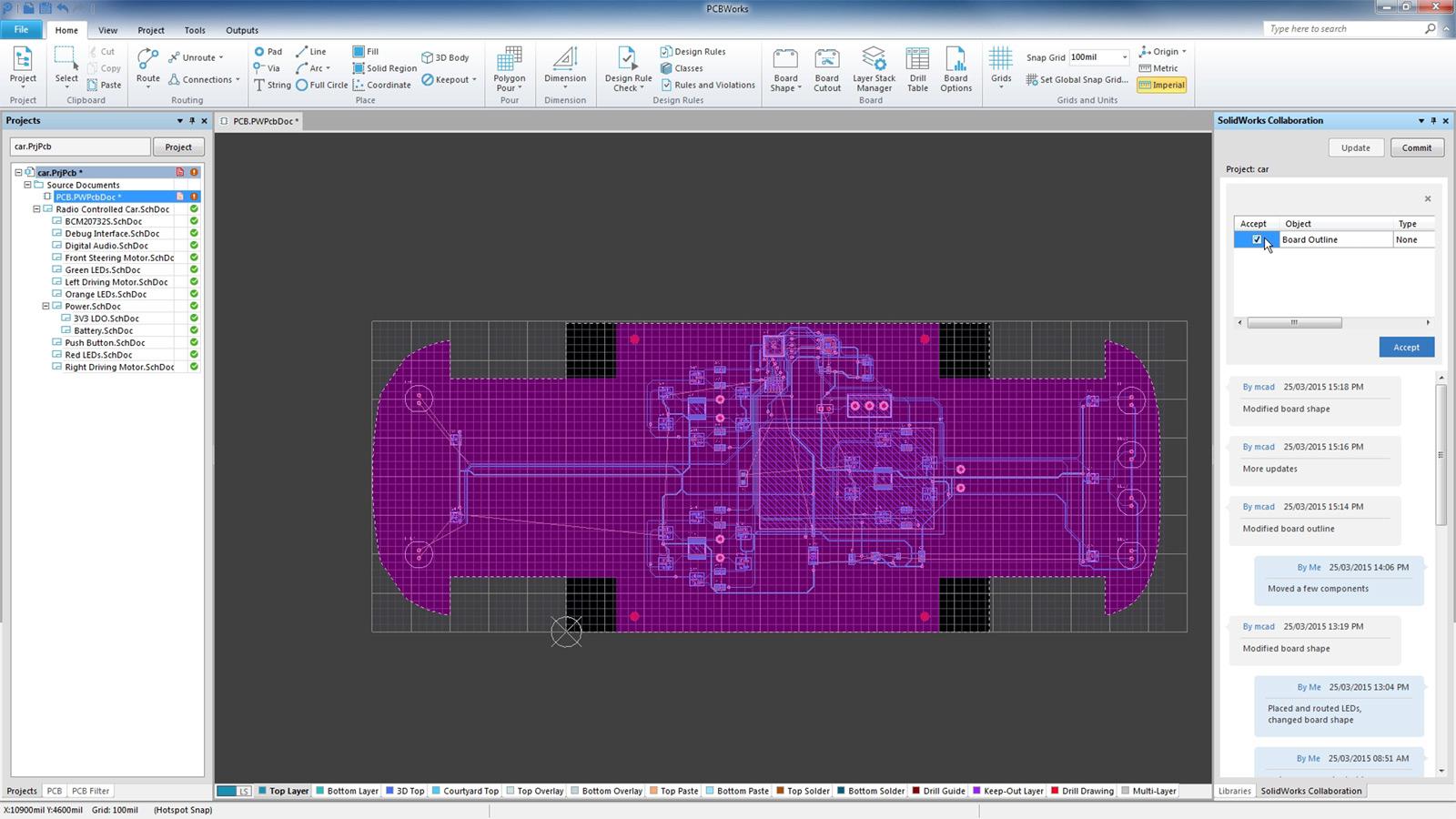Collapse the Power.SchDoc tree node
Screen dimensions: 1456x819
coord(44,306)
